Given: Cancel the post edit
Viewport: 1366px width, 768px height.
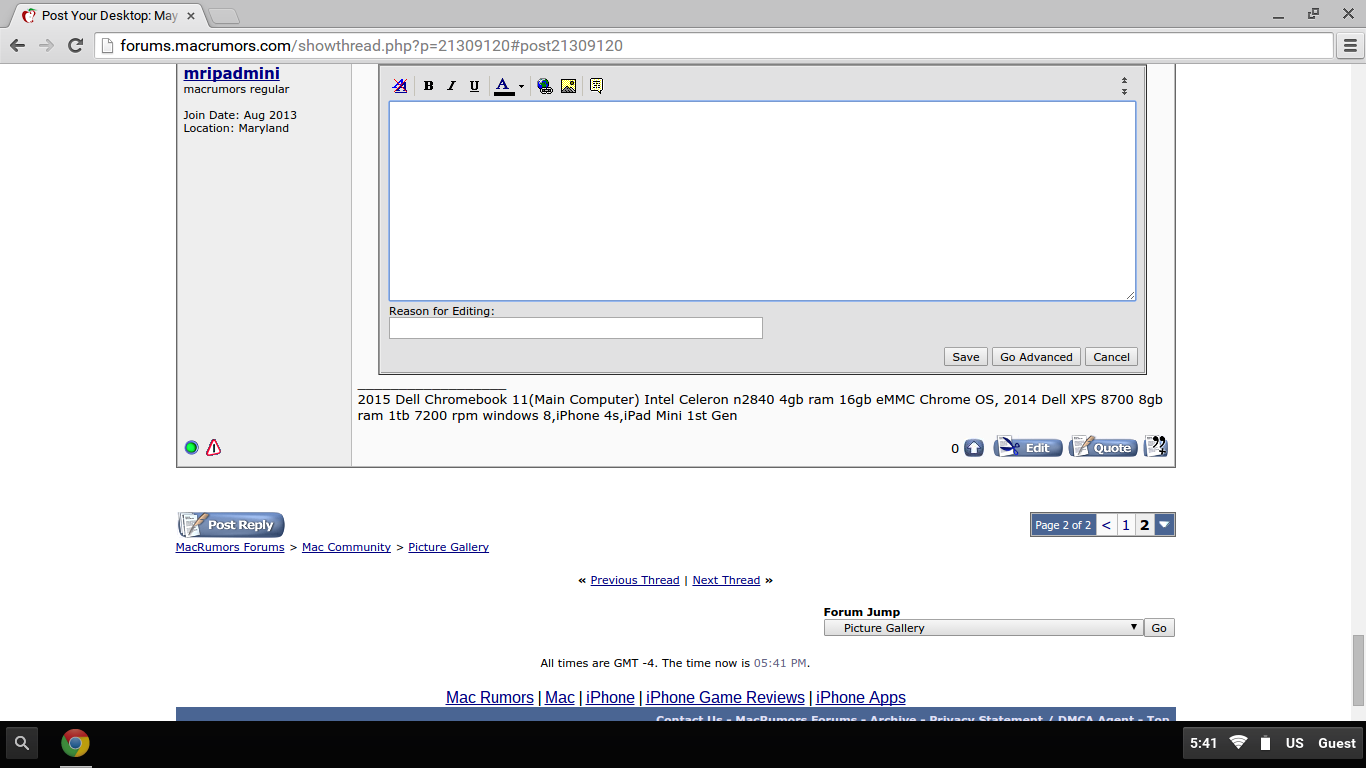Looking at the screenshot, I should point(1111,357).
